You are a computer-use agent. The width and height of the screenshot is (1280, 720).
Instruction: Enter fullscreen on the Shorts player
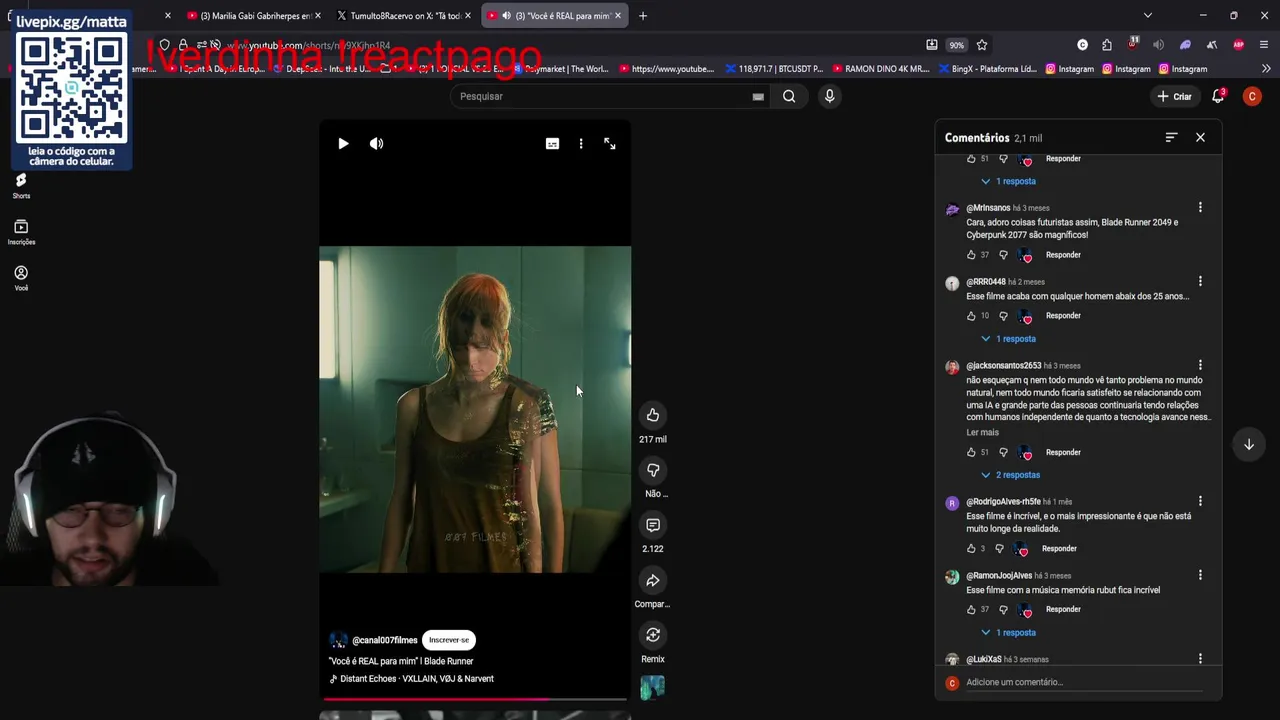click(610, 144)
